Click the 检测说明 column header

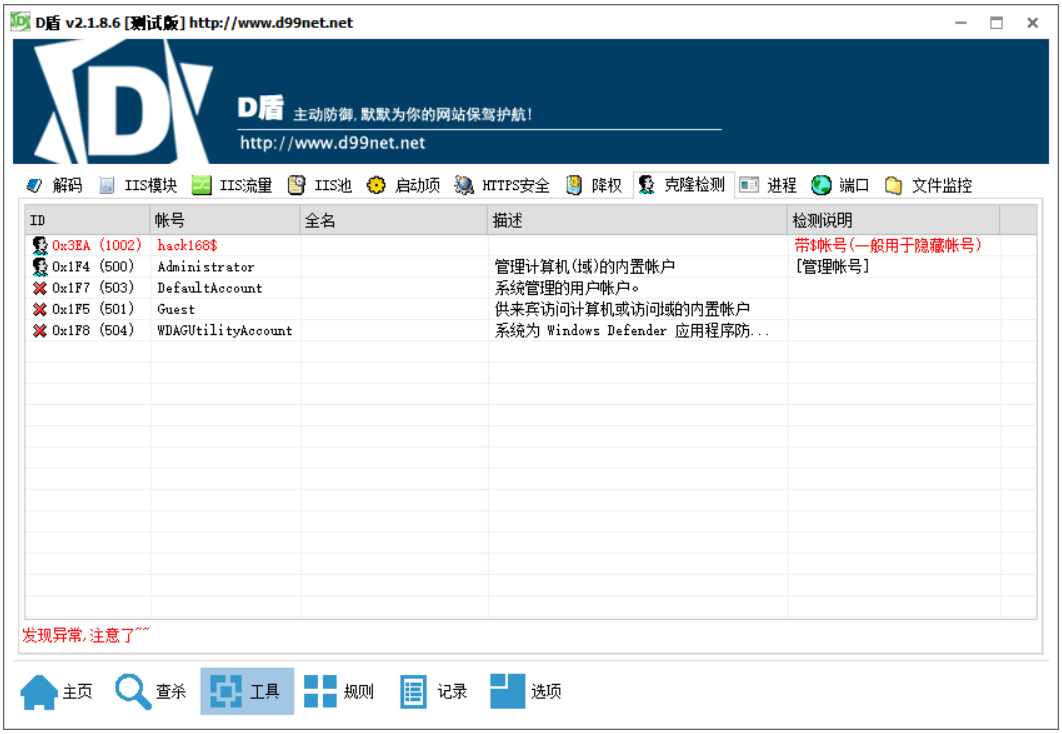point(893,220)
